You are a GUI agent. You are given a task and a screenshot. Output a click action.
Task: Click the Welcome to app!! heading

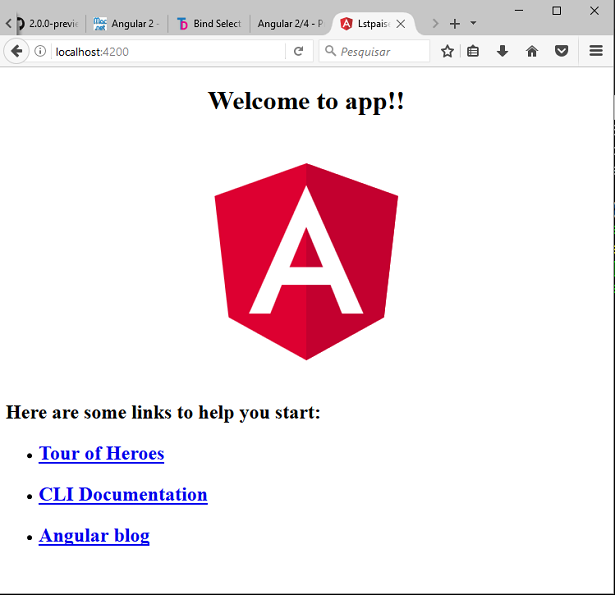click(306, 101)
